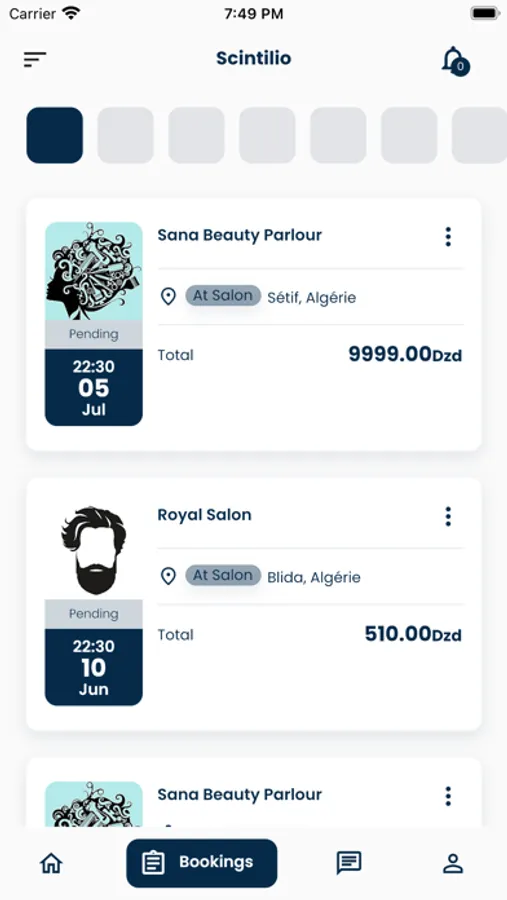Select the second gray filter chip
The image size is (507, 900).
pyautogui.click(x=196, y=135)
